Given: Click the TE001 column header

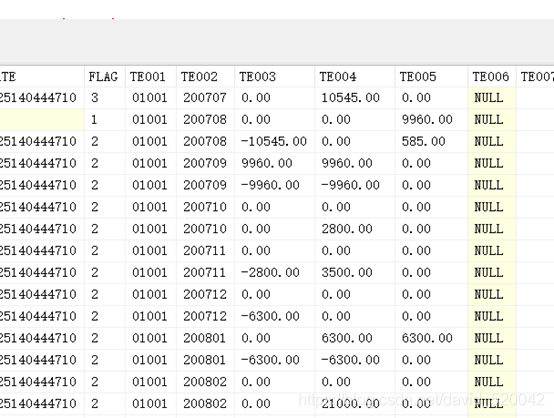Looking at the screenshot, I should [x=151, y=77].
